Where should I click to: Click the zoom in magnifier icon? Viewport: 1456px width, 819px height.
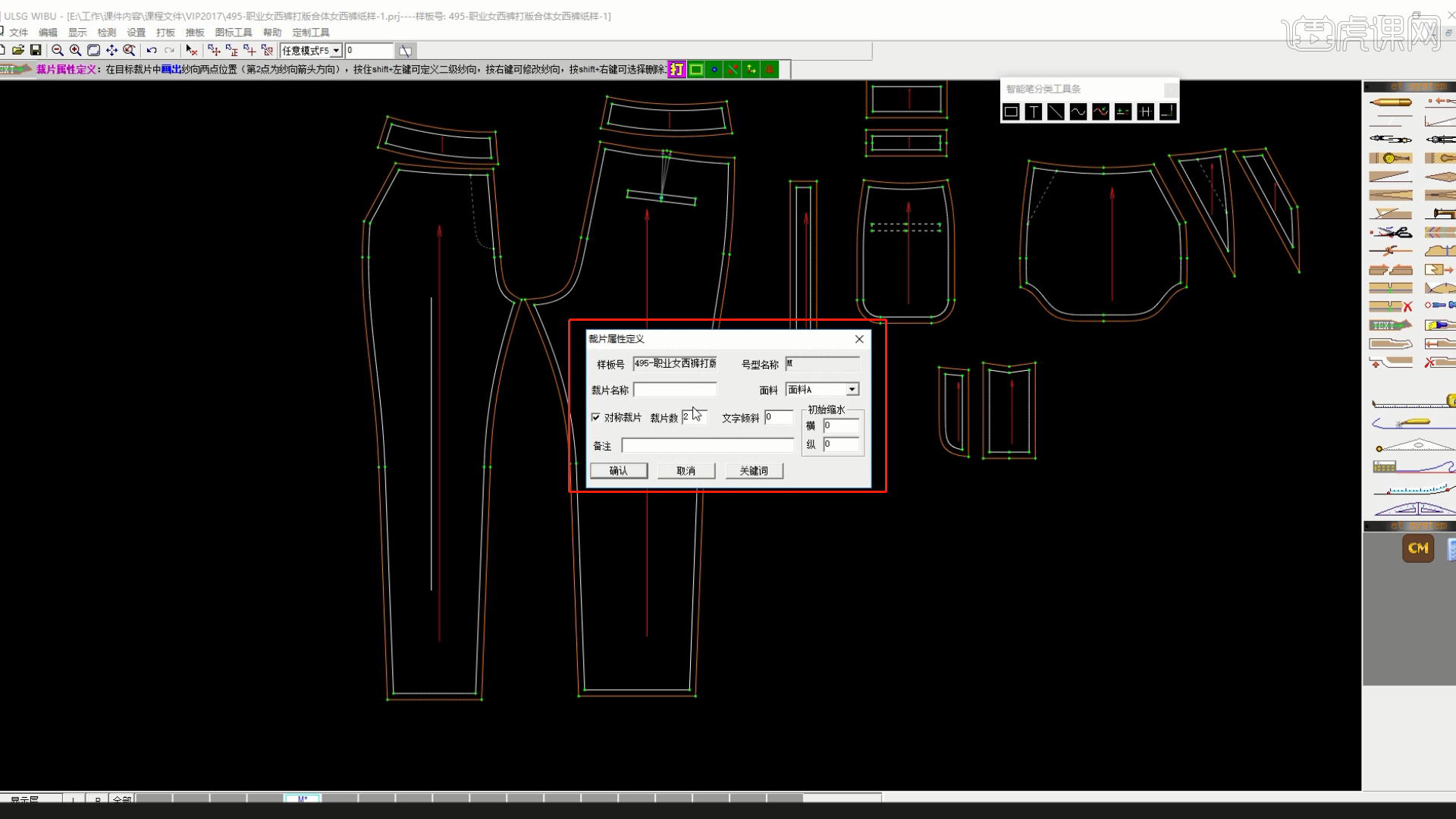coord(75,50)
